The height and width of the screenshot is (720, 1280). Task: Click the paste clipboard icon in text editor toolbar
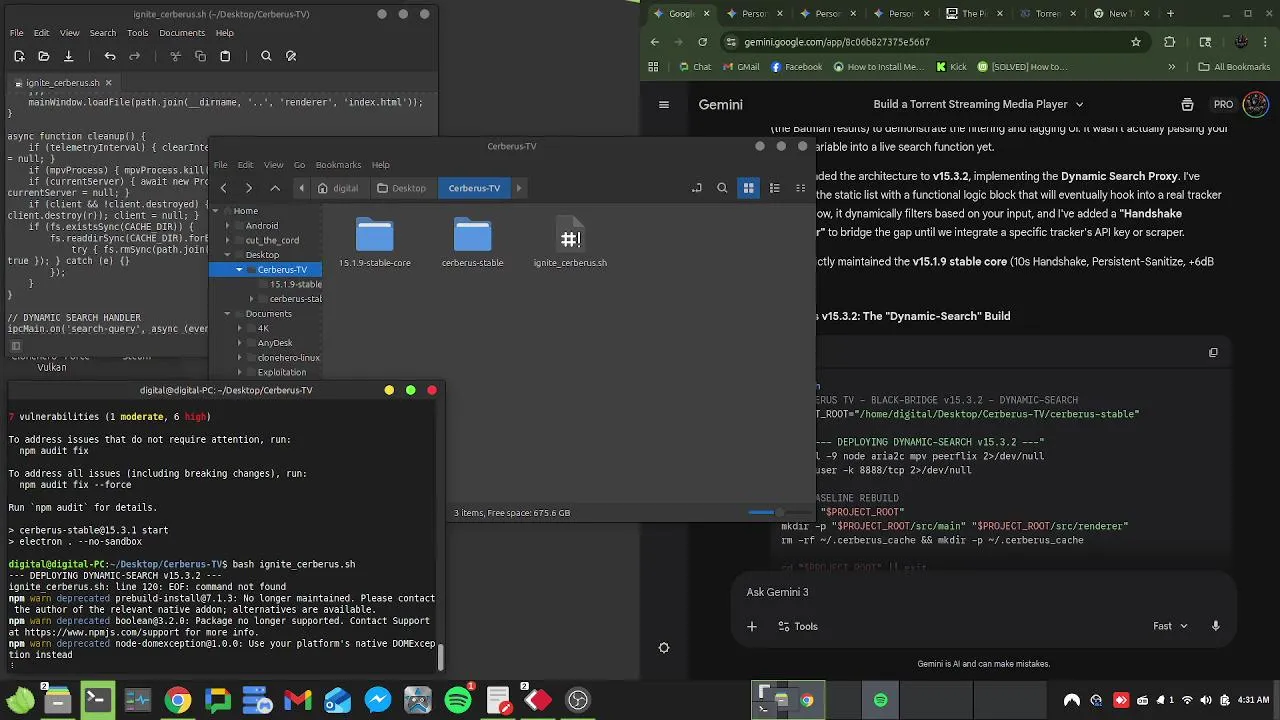click(x=225, y=56)
